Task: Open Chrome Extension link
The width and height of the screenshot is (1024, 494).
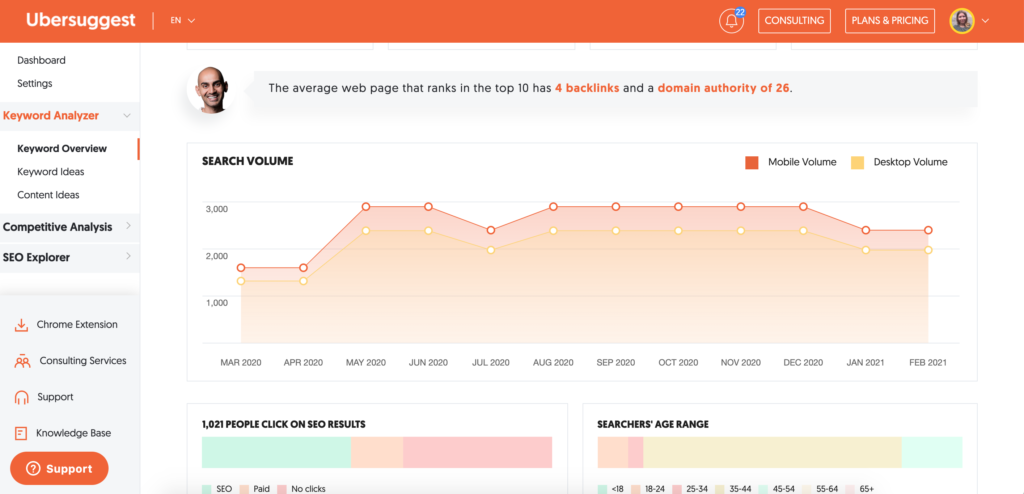Action: click(x=77, y=325)
